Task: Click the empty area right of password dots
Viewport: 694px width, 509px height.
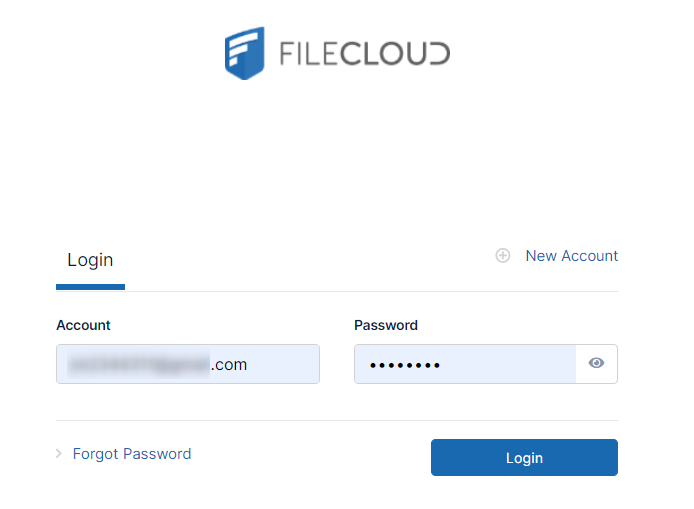Action: [x=510, y=364]
